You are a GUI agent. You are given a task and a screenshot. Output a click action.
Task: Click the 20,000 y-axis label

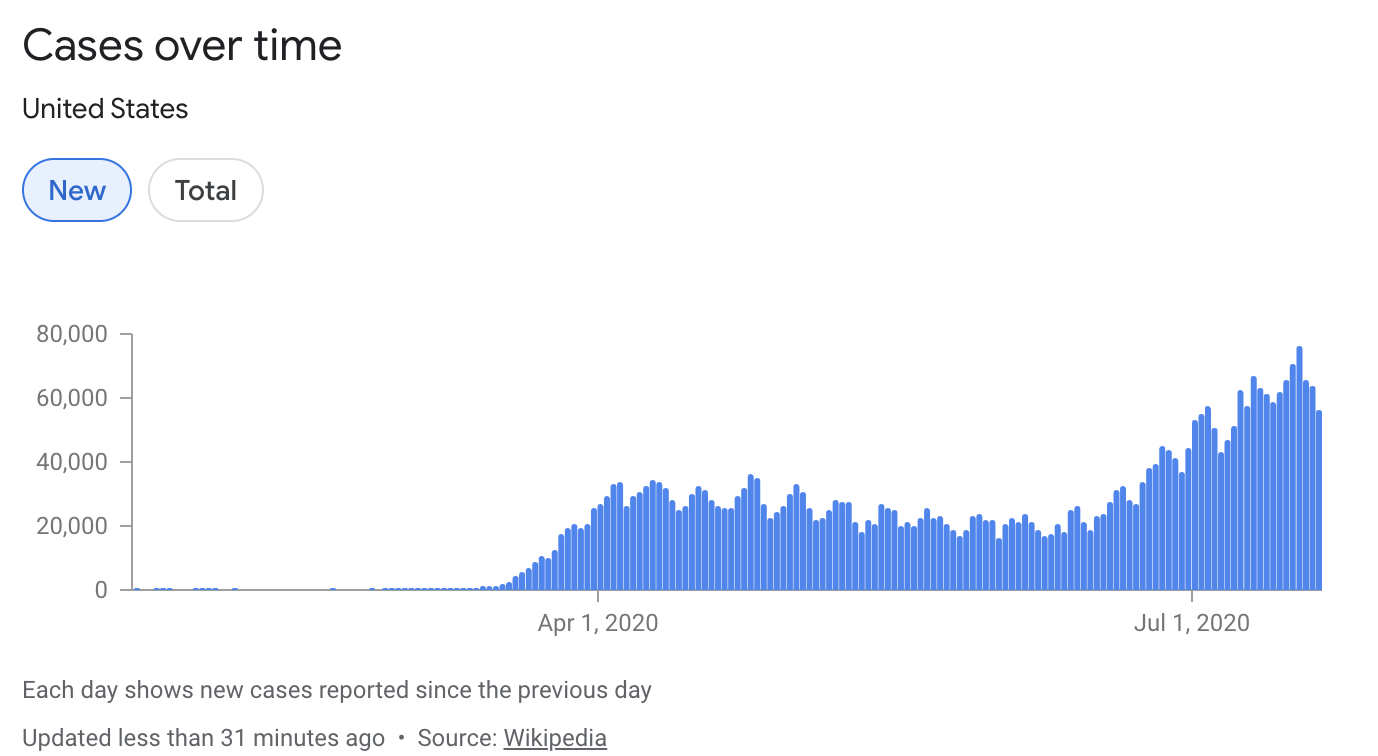click(72, 526)
